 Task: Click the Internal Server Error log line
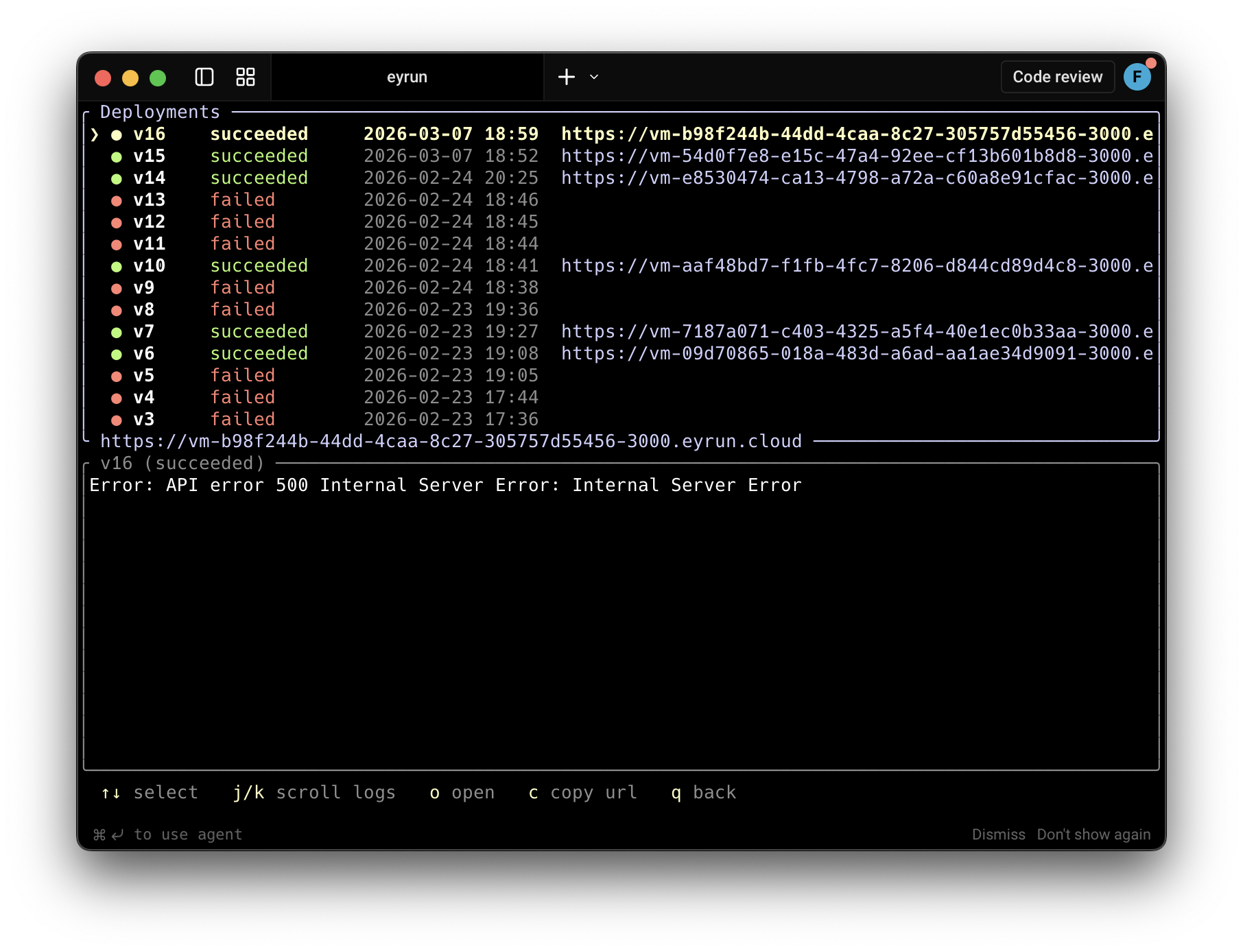(x=445, y=485)
